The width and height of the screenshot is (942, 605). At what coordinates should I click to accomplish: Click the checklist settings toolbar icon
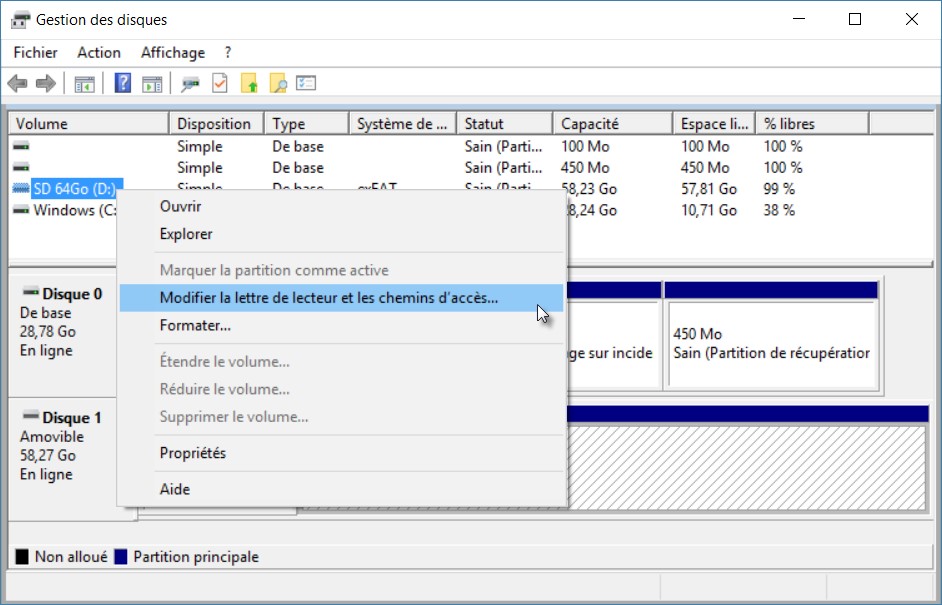click(x=306, y=84)
